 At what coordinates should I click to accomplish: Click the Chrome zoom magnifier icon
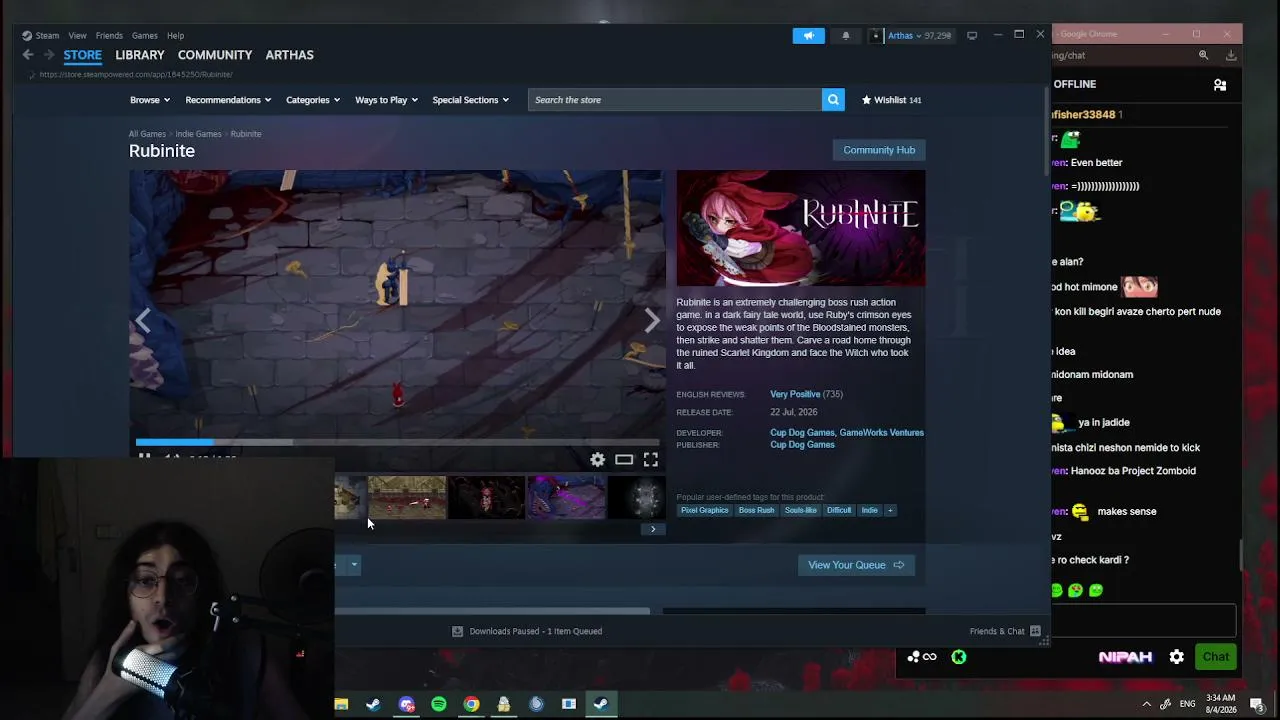coord(1203,56)
